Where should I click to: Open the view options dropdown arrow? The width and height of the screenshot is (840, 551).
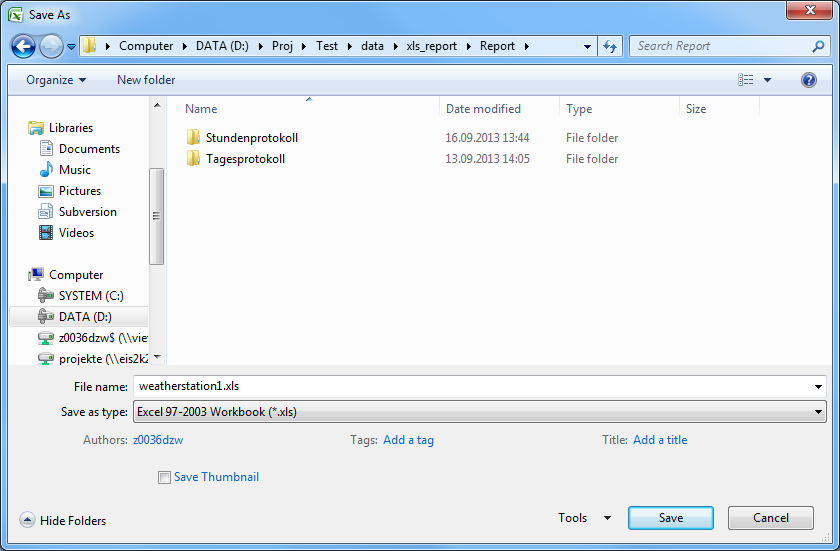pyautogui.click(x=767, y=80)
